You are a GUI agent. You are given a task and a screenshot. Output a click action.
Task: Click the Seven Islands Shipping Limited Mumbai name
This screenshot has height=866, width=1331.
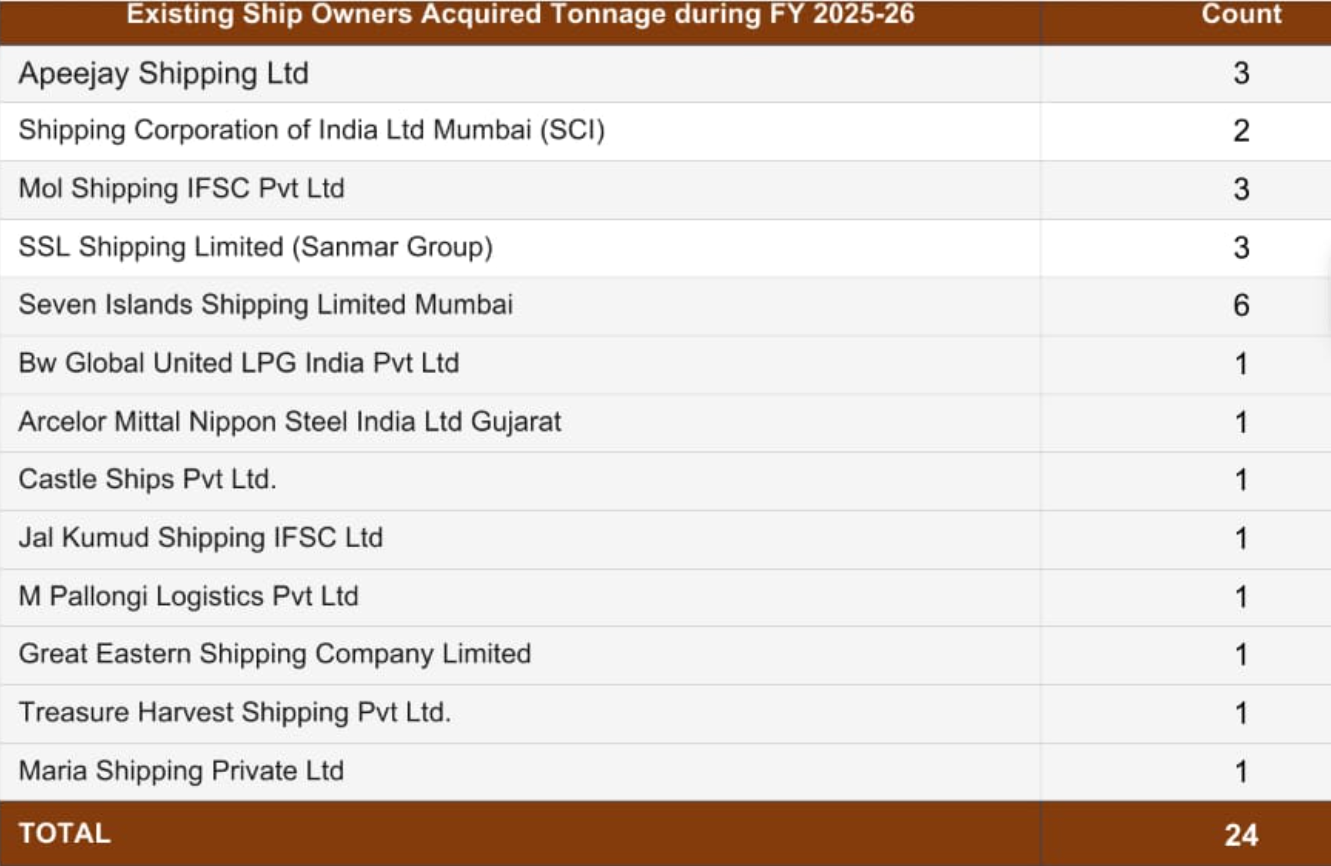[x=265, y=305]
